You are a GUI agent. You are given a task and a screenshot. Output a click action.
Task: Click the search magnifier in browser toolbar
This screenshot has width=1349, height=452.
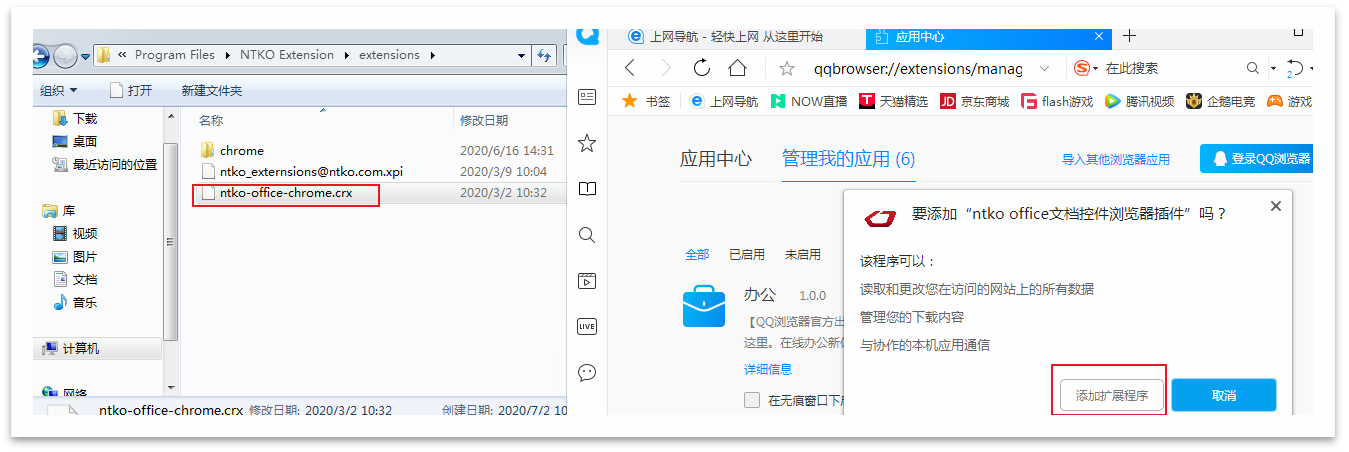tap(1253, 68)
